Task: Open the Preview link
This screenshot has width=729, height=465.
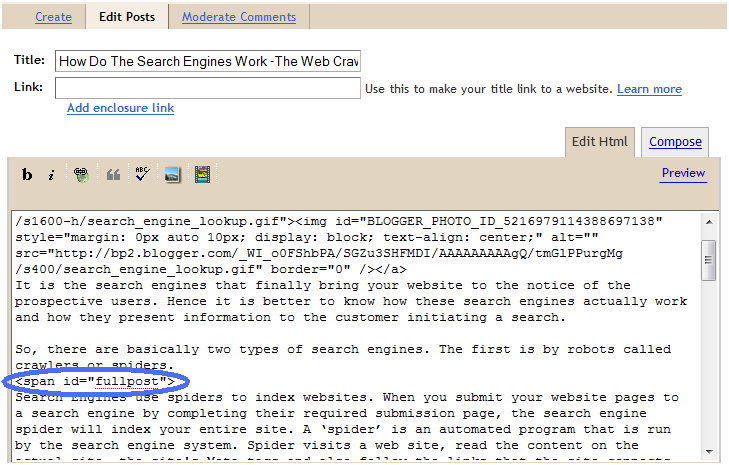Action: [683, 173]
